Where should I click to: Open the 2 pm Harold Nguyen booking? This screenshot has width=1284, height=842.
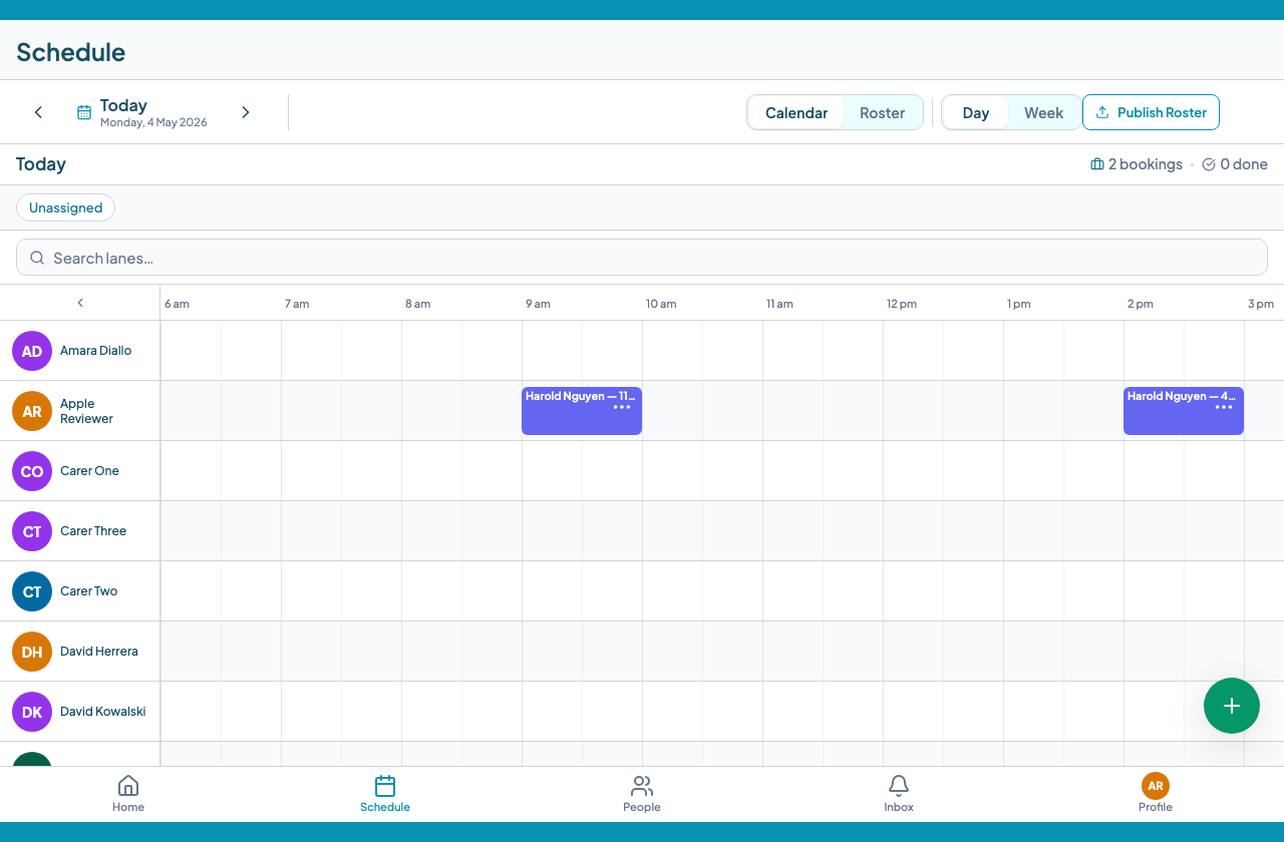(1184, 411)
